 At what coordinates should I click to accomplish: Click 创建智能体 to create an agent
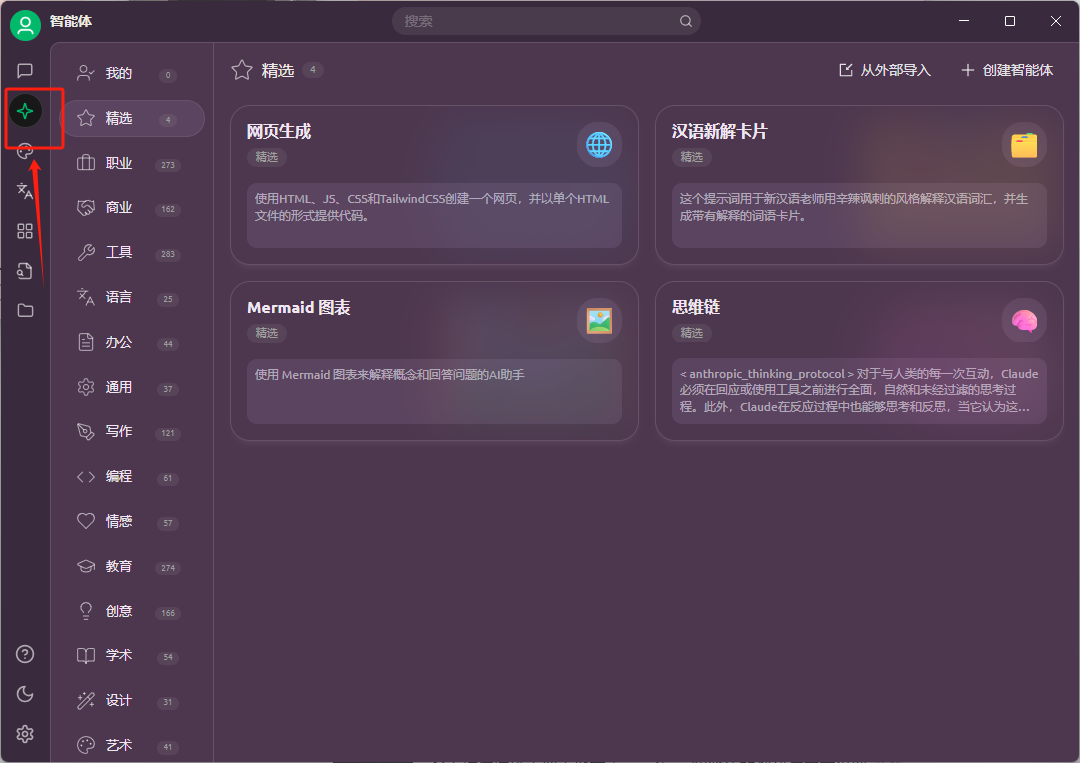click(x=1007, y=70)
